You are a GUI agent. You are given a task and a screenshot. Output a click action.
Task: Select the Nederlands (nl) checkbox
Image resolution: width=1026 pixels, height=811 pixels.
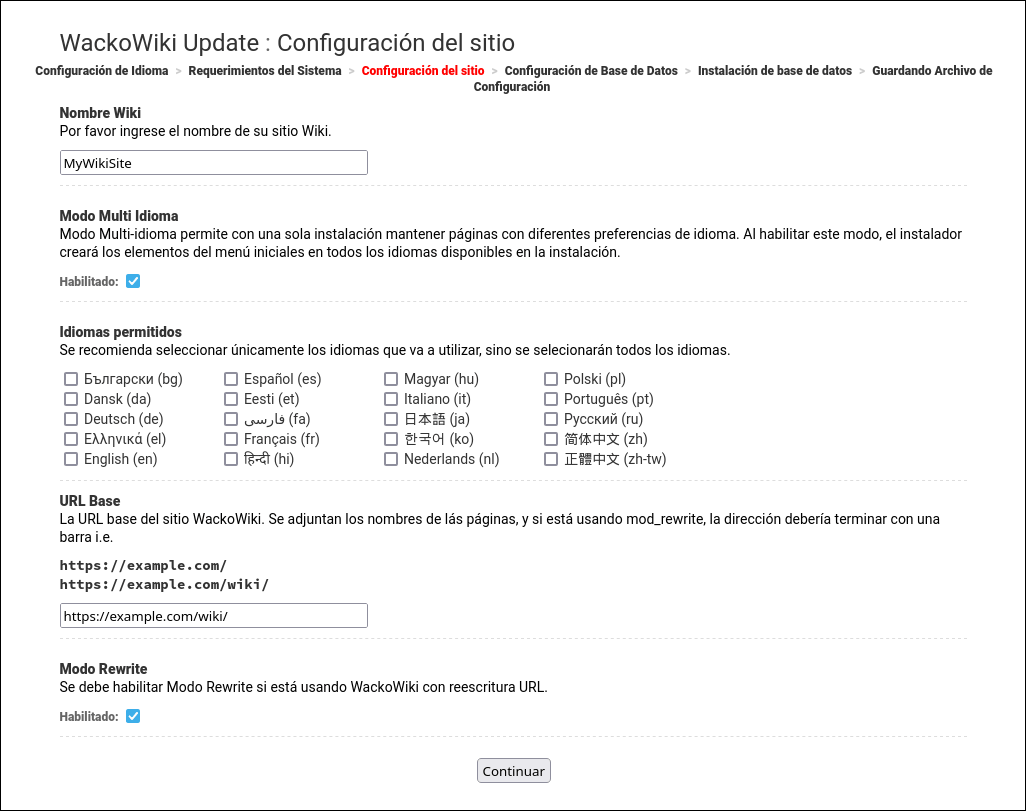pos(391,459)
